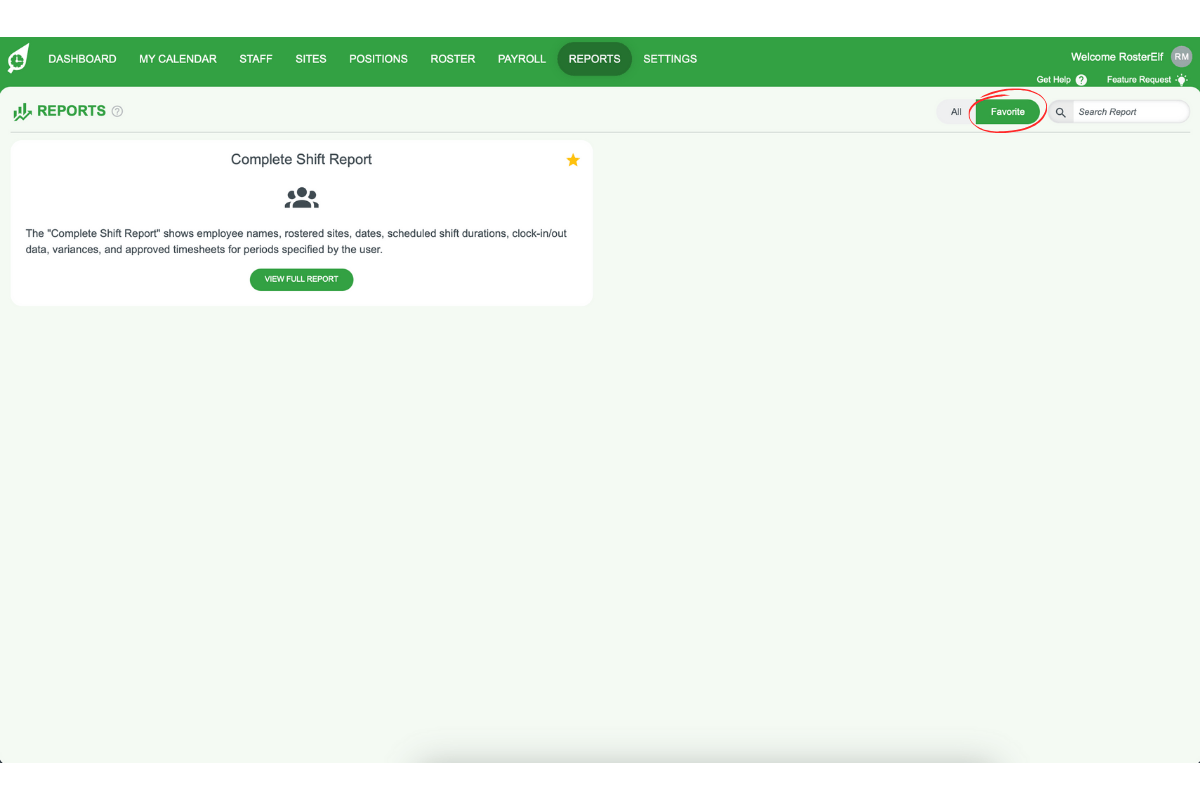This screenshot has width=1200, height=800.
Task: Select the Favorite reports filter
Action: (1007, 112)
